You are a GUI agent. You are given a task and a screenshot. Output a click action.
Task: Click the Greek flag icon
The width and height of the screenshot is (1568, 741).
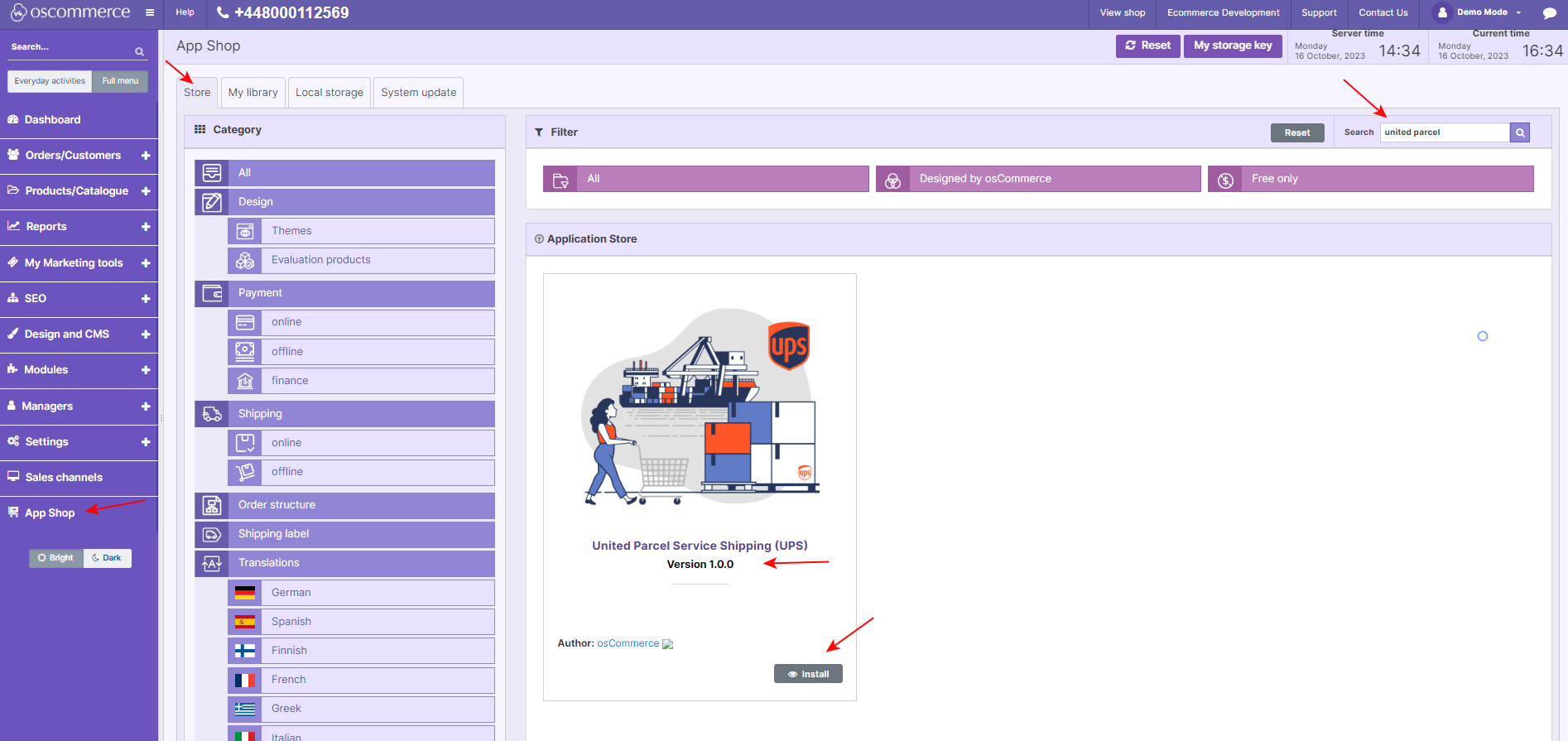pos(245,709)
